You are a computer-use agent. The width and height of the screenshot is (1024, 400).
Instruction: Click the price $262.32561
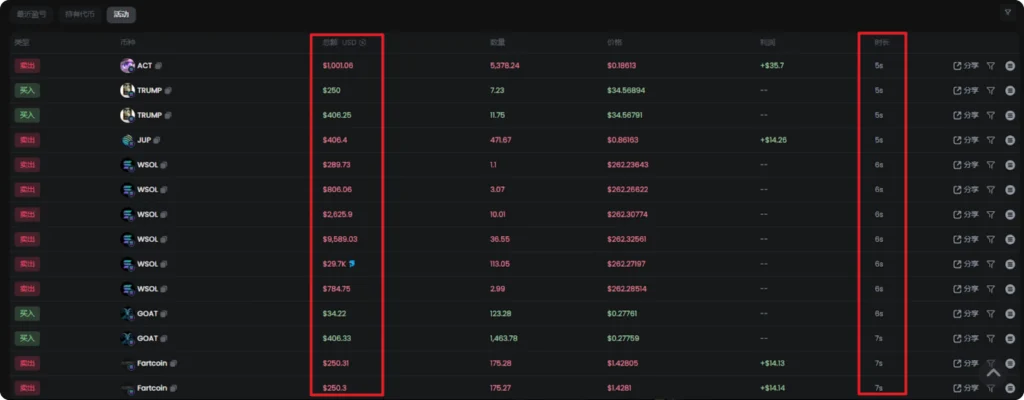(628, 240)
